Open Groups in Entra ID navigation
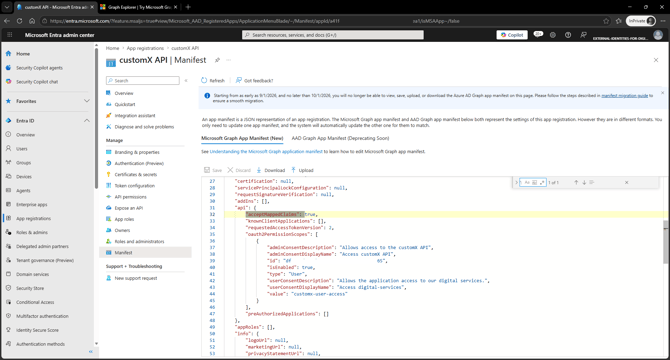Screen dimensions: 670x360 click(24, 163)
